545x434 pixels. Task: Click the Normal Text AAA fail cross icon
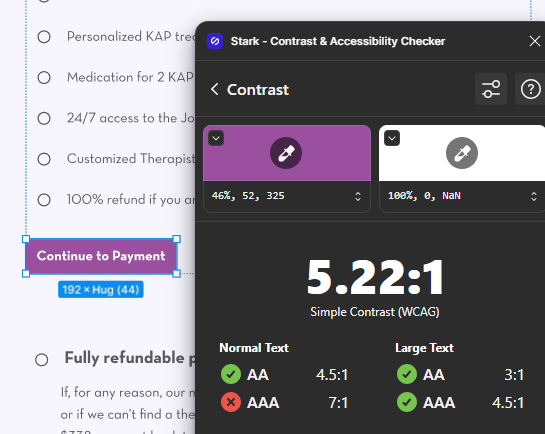point(231,402)
